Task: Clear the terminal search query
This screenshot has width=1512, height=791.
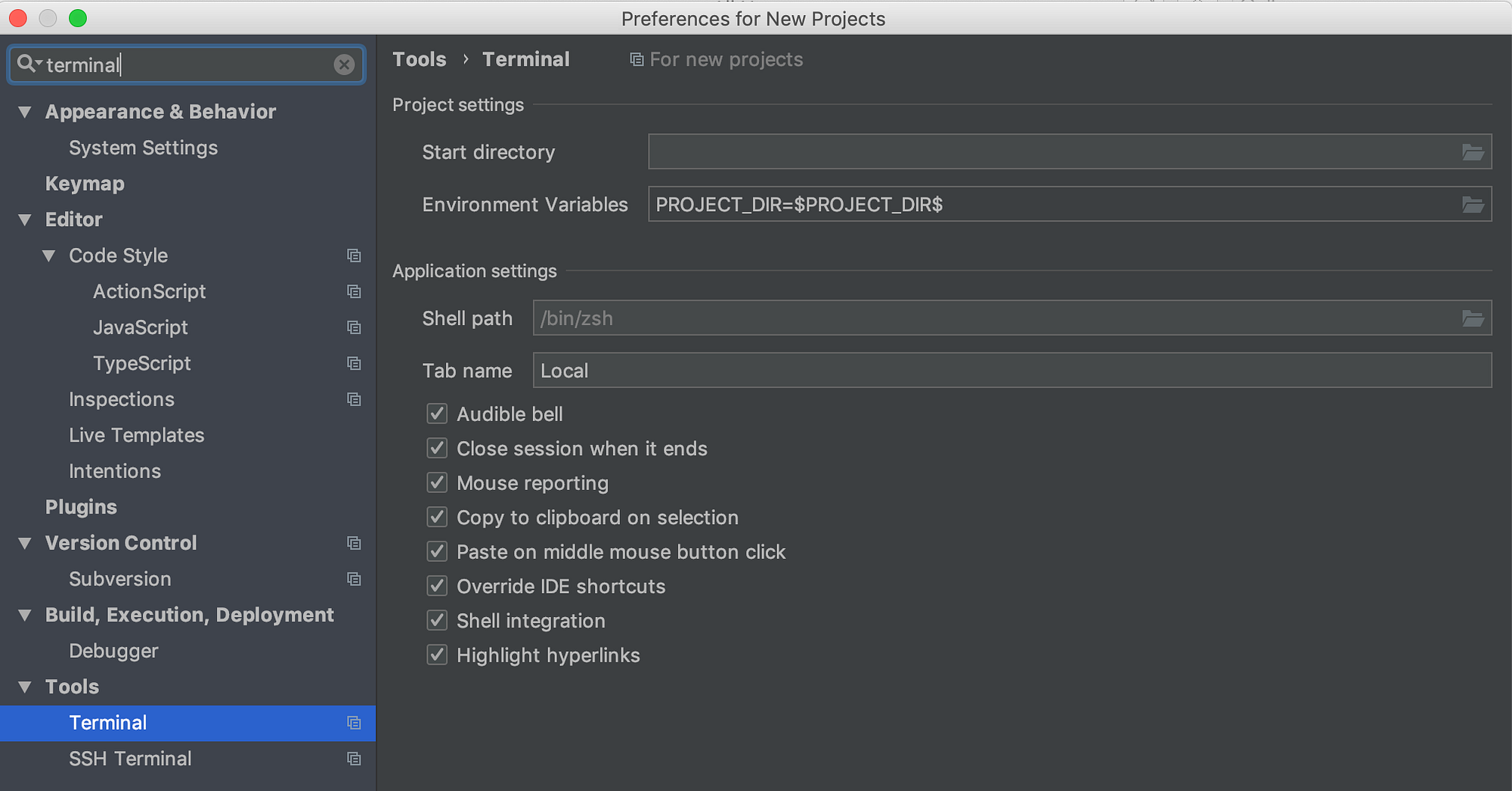Action: tap(345, 64)
